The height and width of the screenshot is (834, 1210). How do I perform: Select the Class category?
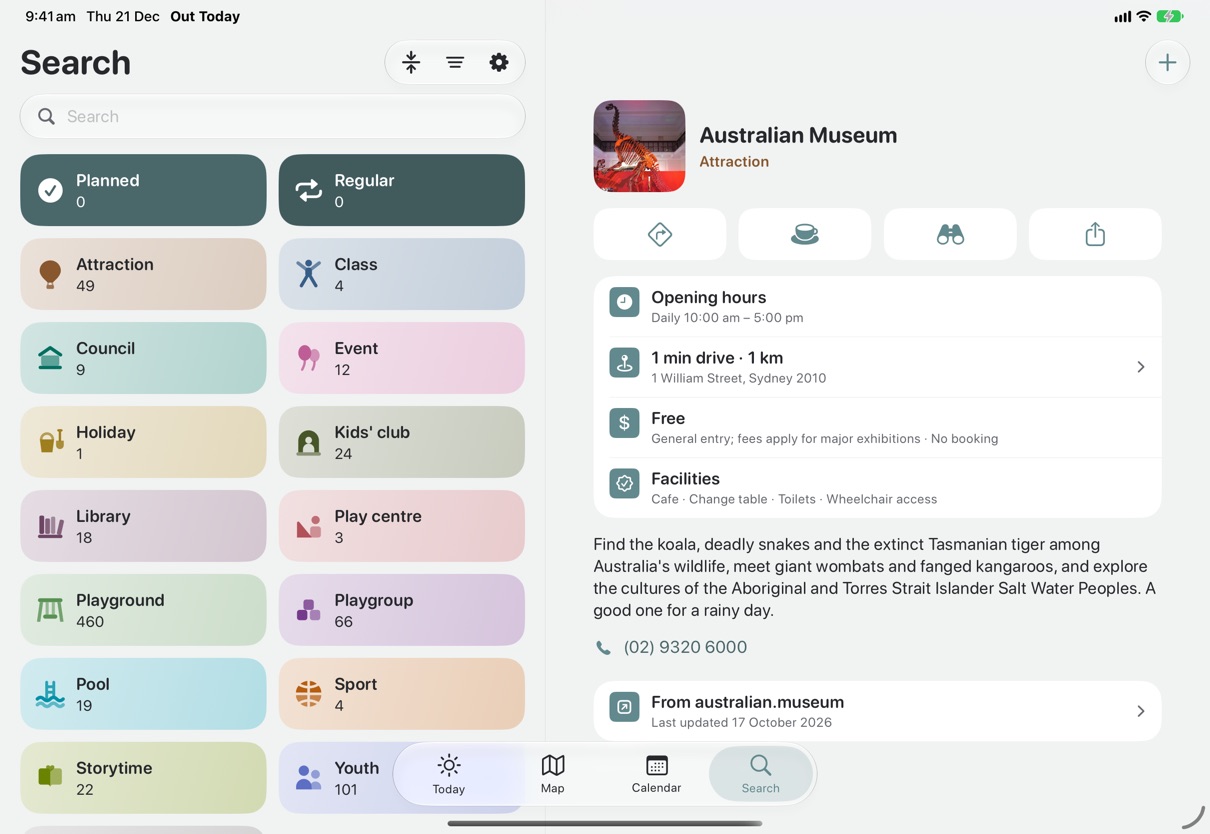point(402,274)
